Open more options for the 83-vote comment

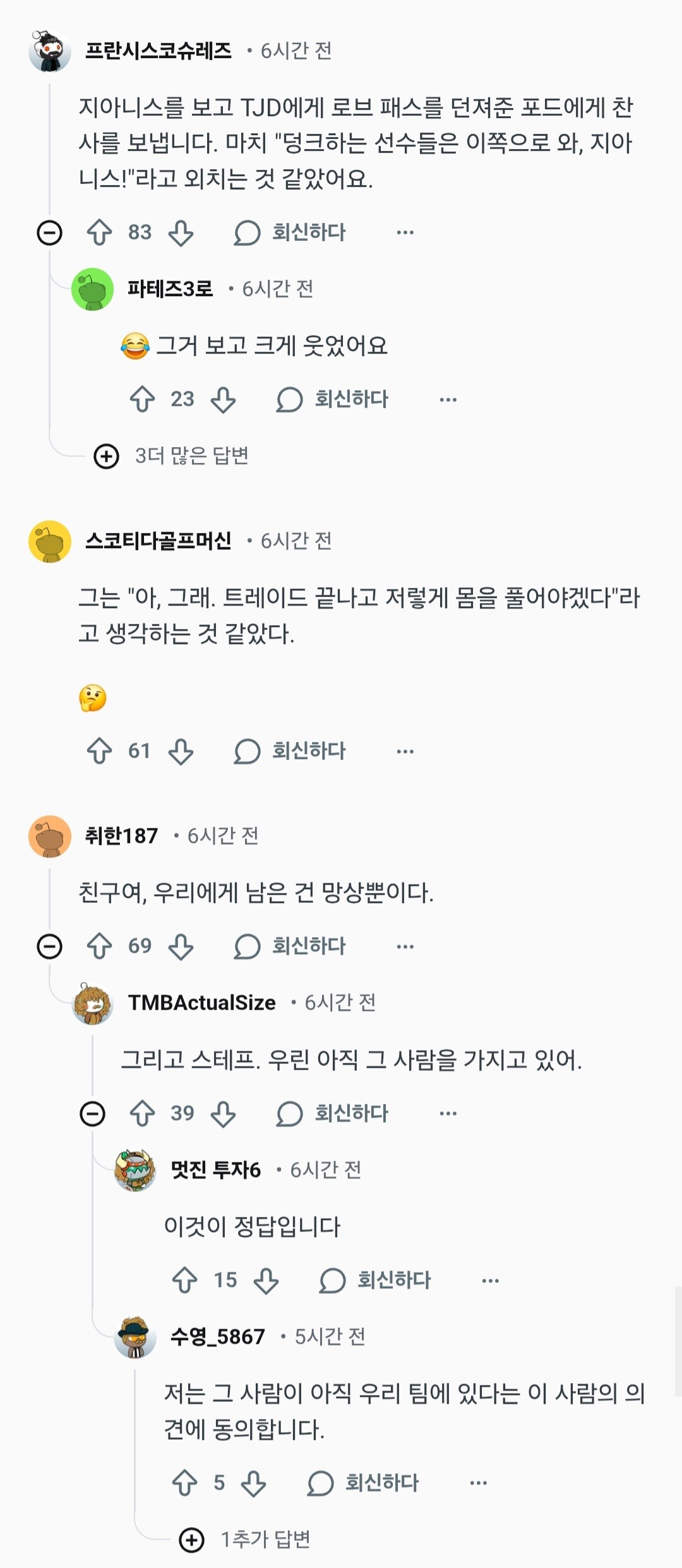(405, 232)
